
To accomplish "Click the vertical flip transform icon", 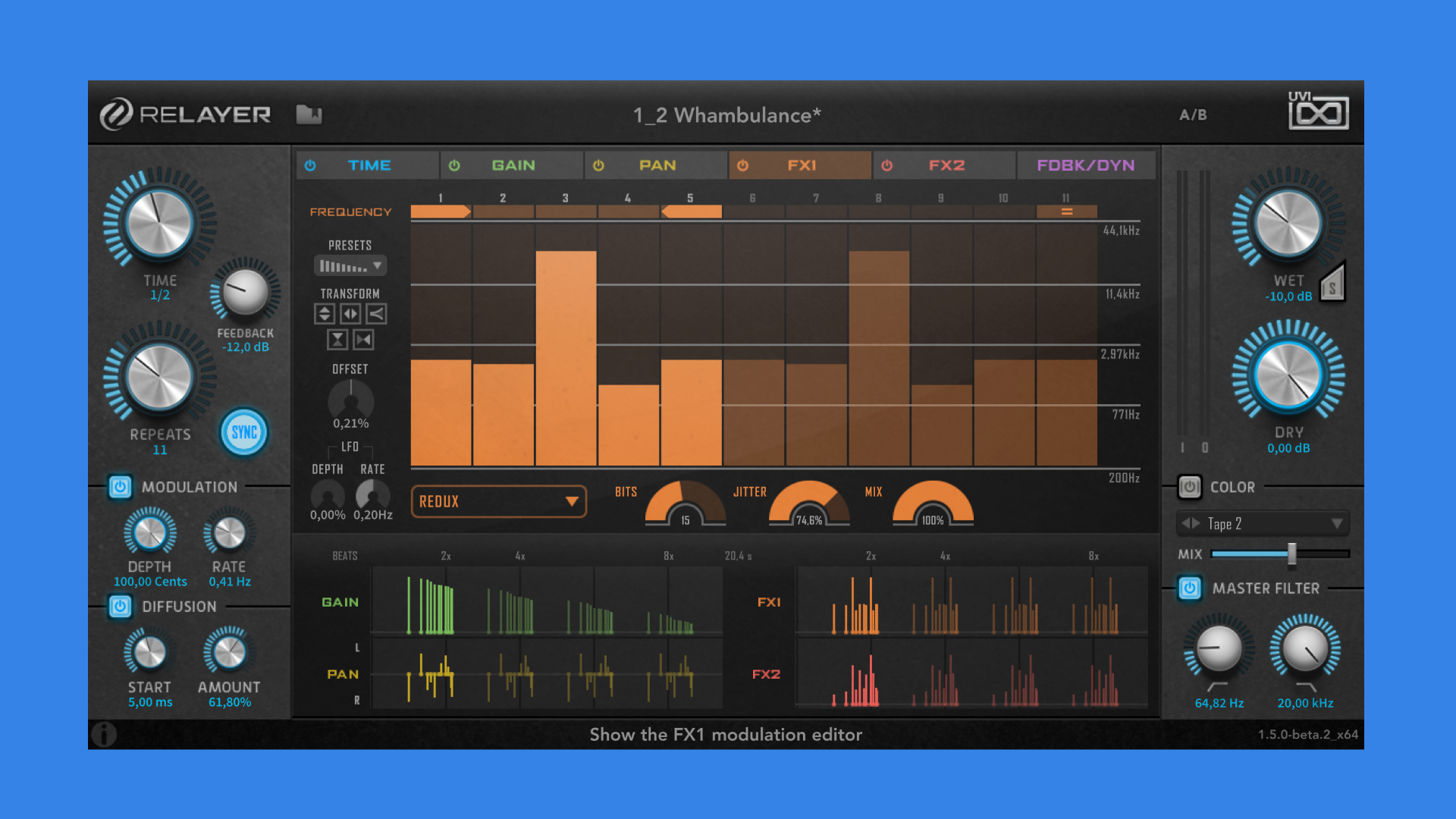I will tap(325, 314).
